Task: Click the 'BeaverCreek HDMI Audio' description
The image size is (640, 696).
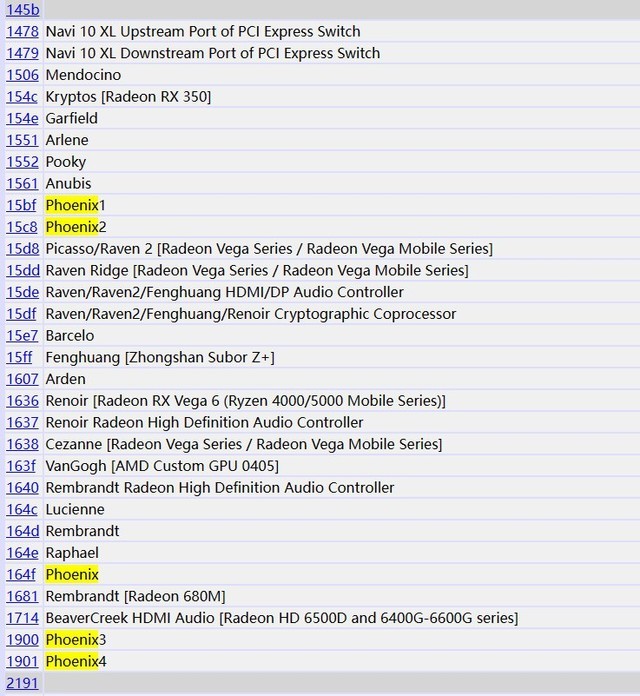Action: [x=282, y=619]
